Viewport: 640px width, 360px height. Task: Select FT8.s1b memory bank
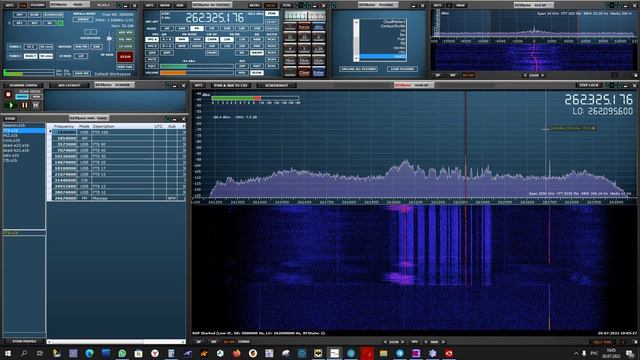24,130
